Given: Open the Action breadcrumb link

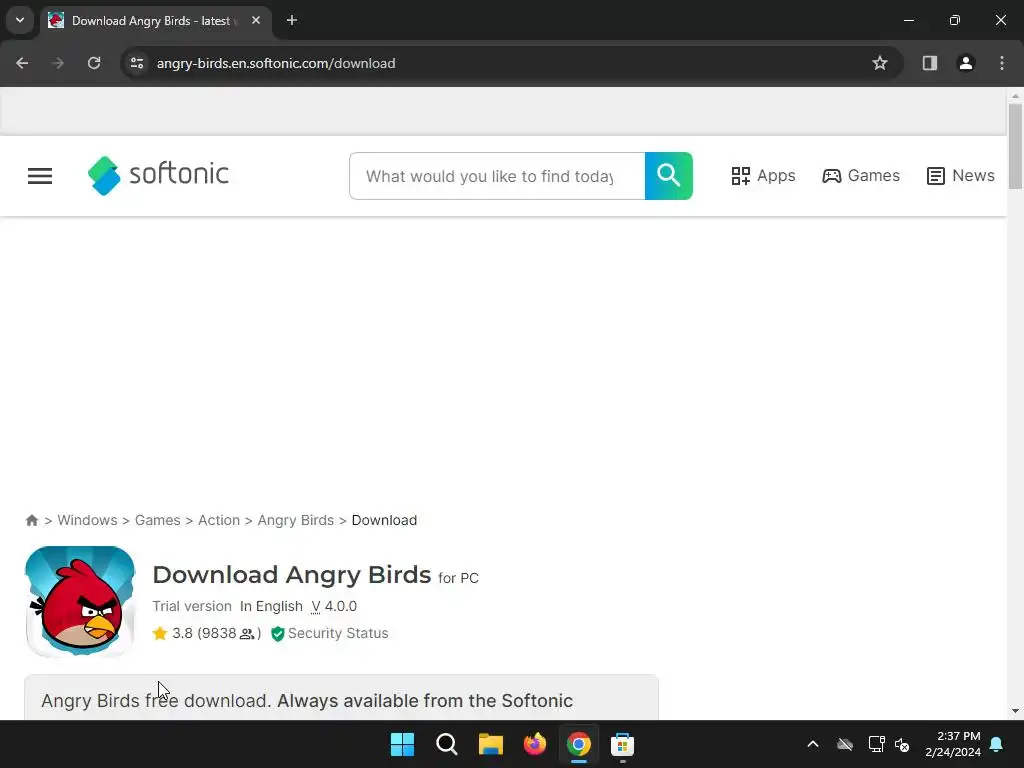Looking at the screenshot, I should click(219, 520).
